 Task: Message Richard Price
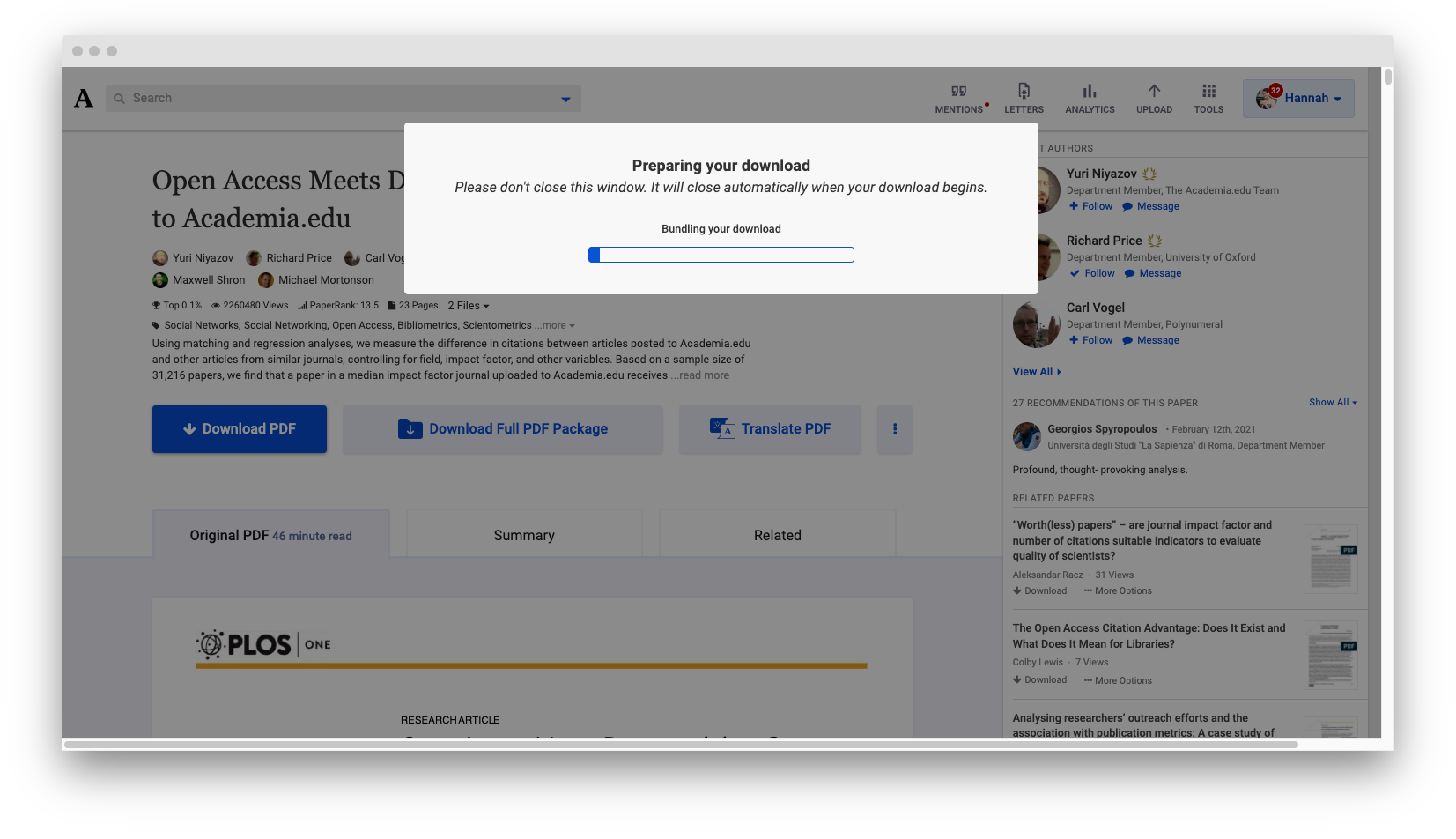pyautogui.click(x=1153, y=273)
